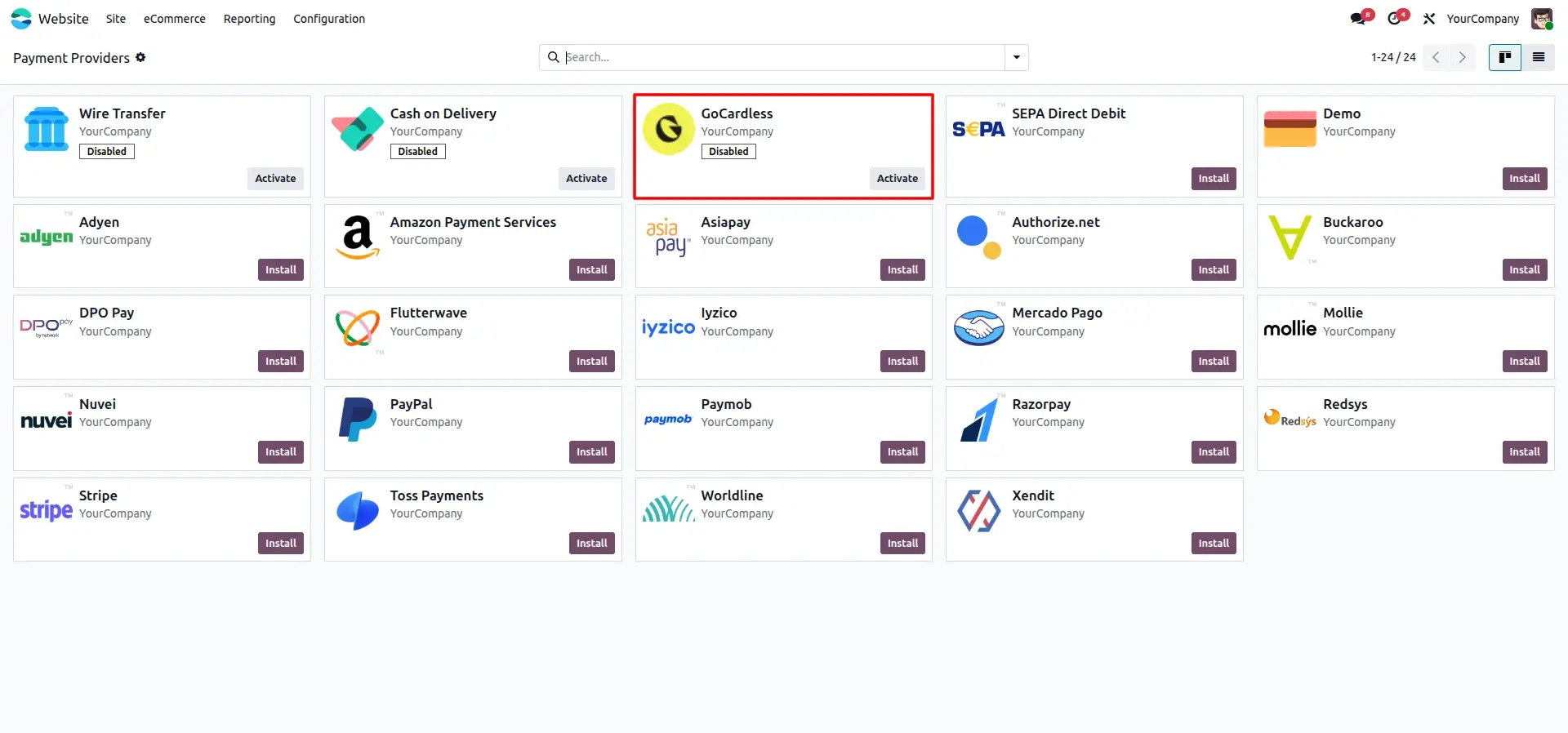Go to next page arrow

[x=1463, y=57]
